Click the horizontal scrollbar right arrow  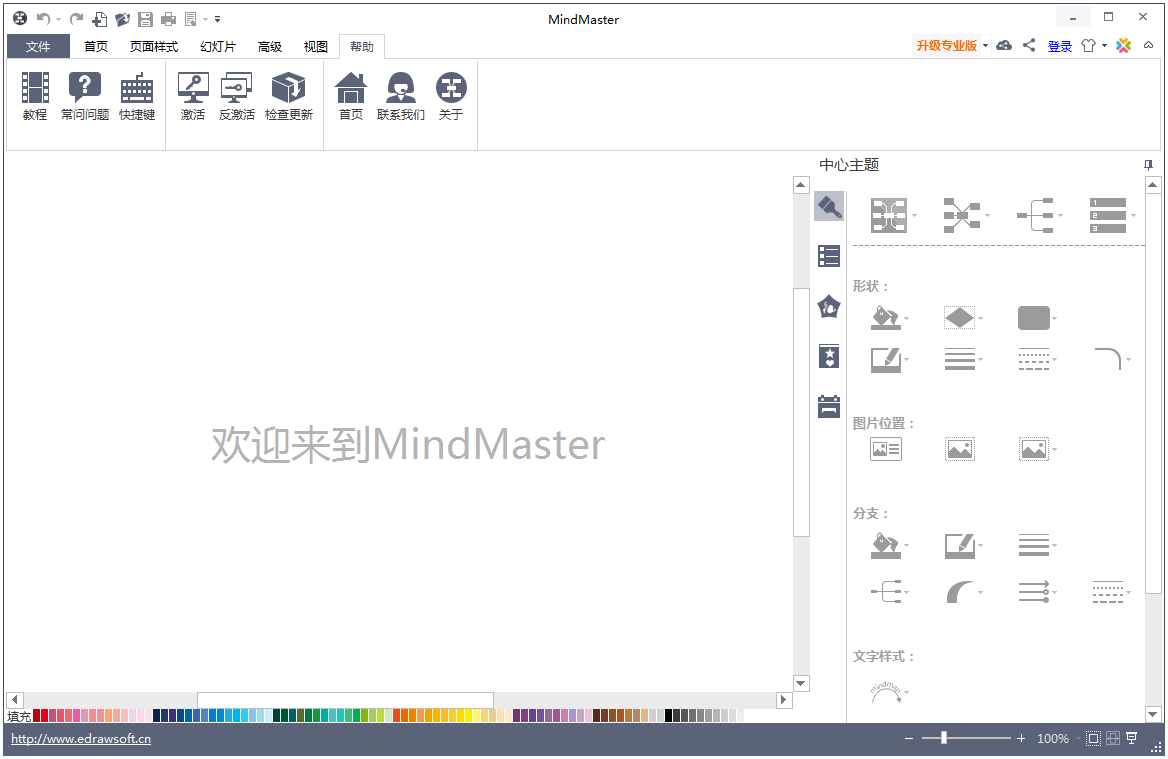783,700
